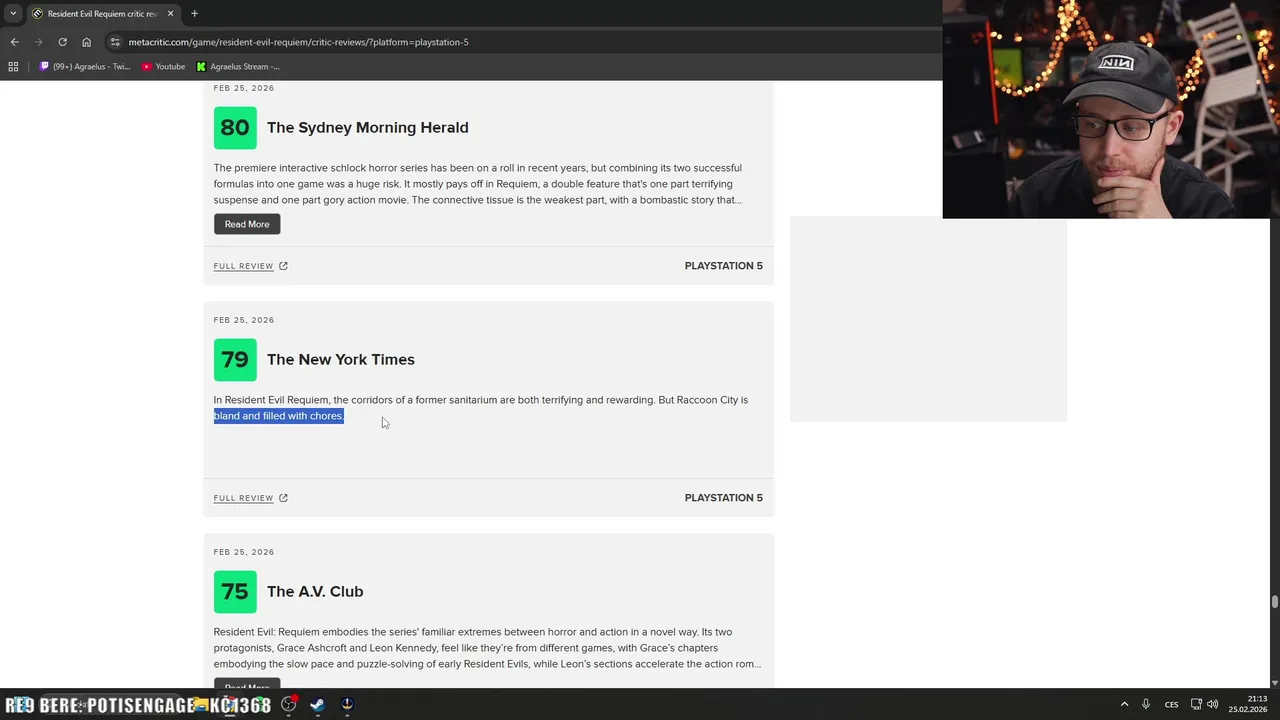Click FEB 25, 2026 date above The New York Times
Image resolution: width=1280 pixels, height=720 pixels.
[x=243, y=320]
